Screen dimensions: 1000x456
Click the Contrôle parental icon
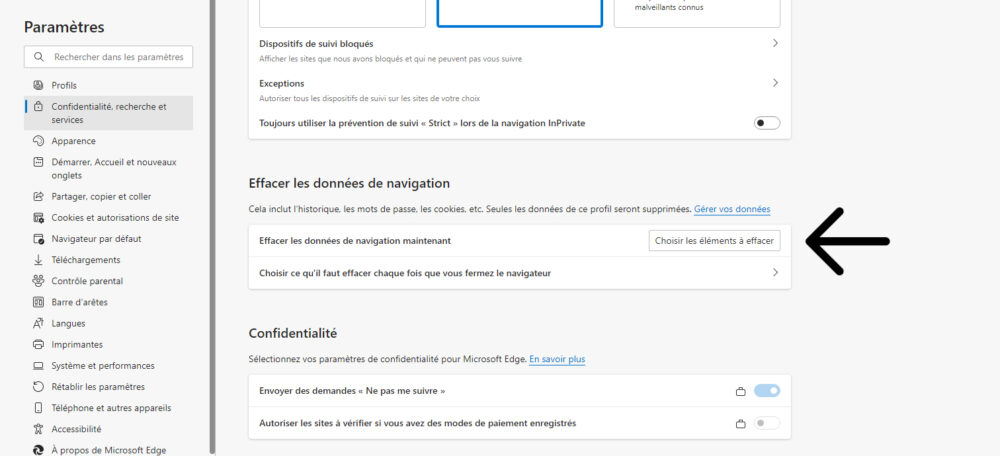pos(38,281)
